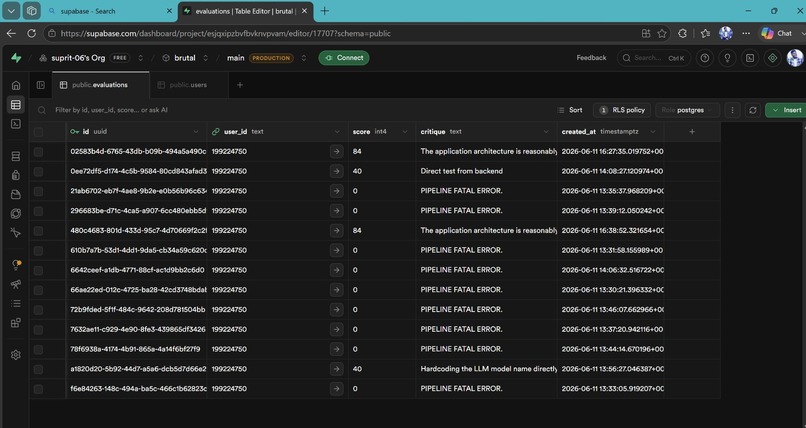Open Project Settings gear icon

click(16, 355)
